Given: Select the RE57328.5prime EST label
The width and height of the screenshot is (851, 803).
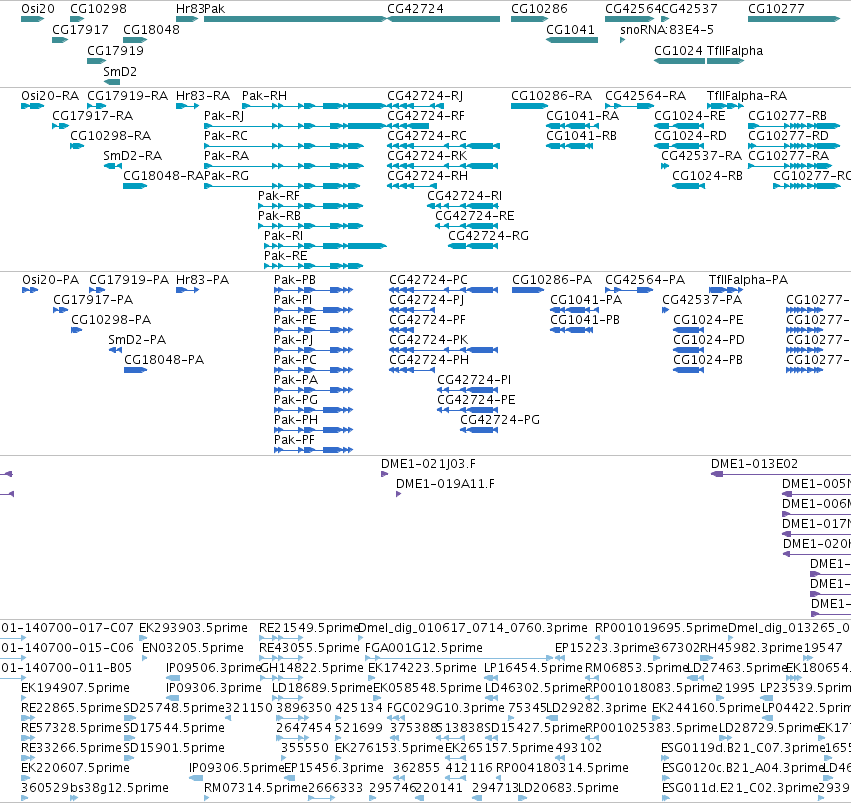Looking at the screenshot, I should click(72, 728).
